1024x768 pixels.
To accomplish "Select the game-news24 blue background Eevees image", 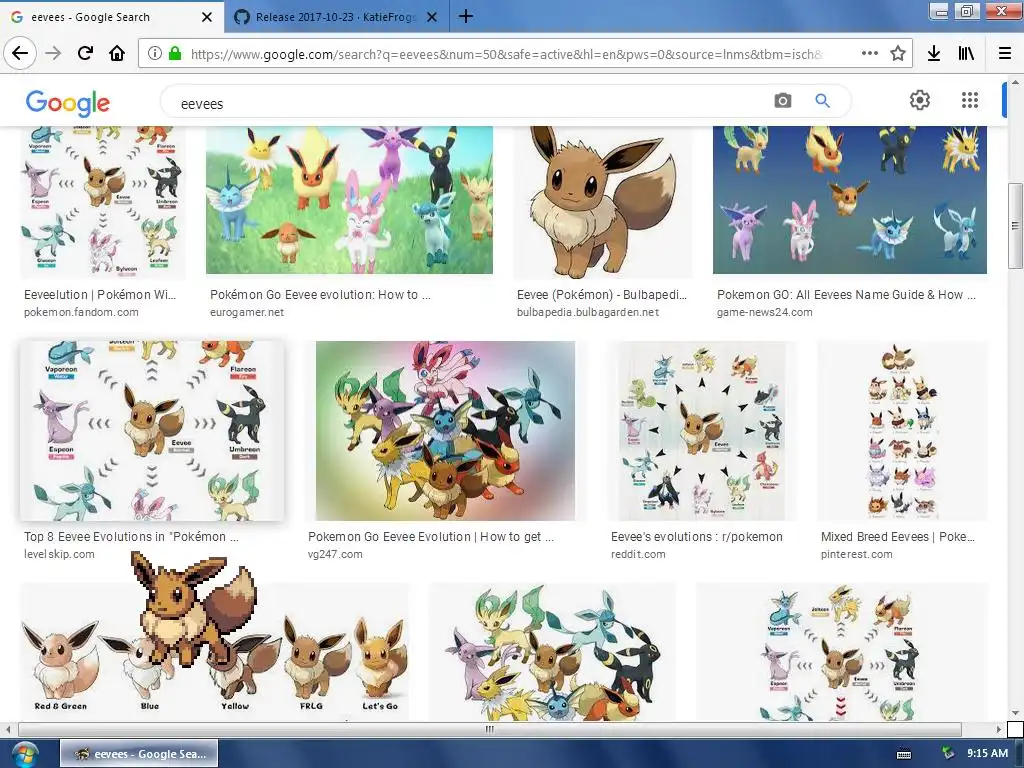I will (850, 200).
